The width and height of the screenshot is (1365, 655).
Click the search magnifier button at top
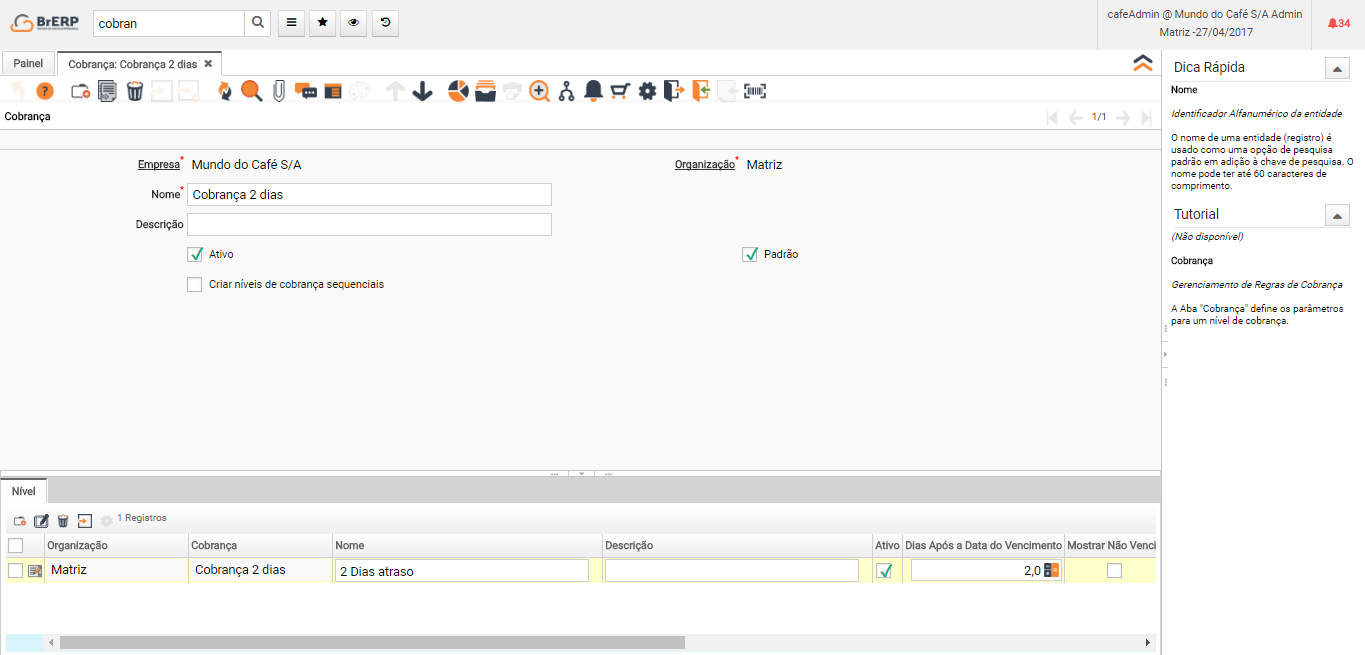coord(258,23)
